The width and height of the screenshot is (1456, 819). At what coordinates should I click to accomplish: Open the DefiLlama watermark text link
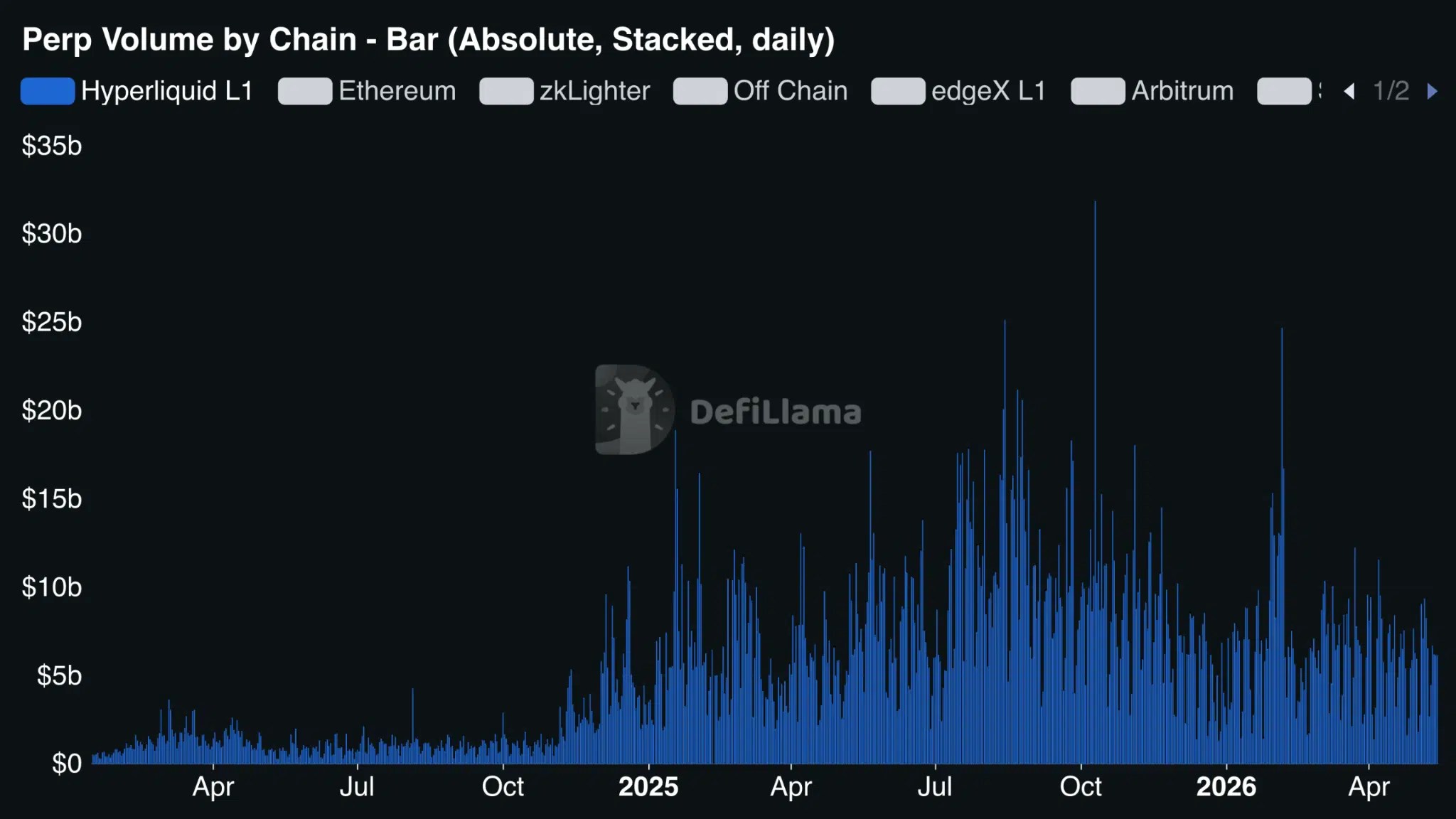coord(776,412)
